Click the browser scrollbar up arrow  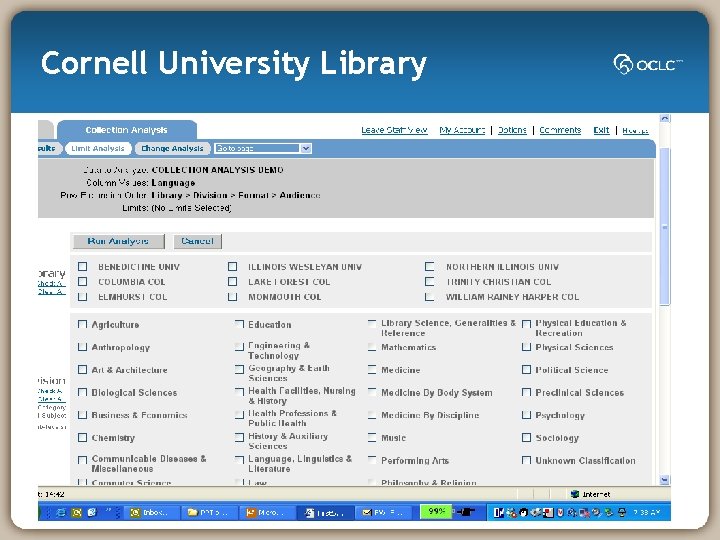pos(664,118)
